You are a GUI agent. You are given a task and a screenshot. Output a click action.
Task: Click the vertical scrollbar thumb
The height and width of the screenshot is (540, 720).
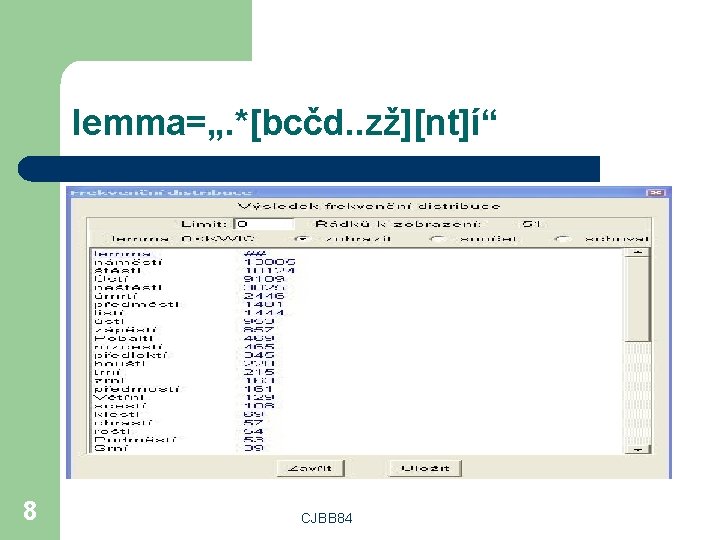(x=637, y=299)
